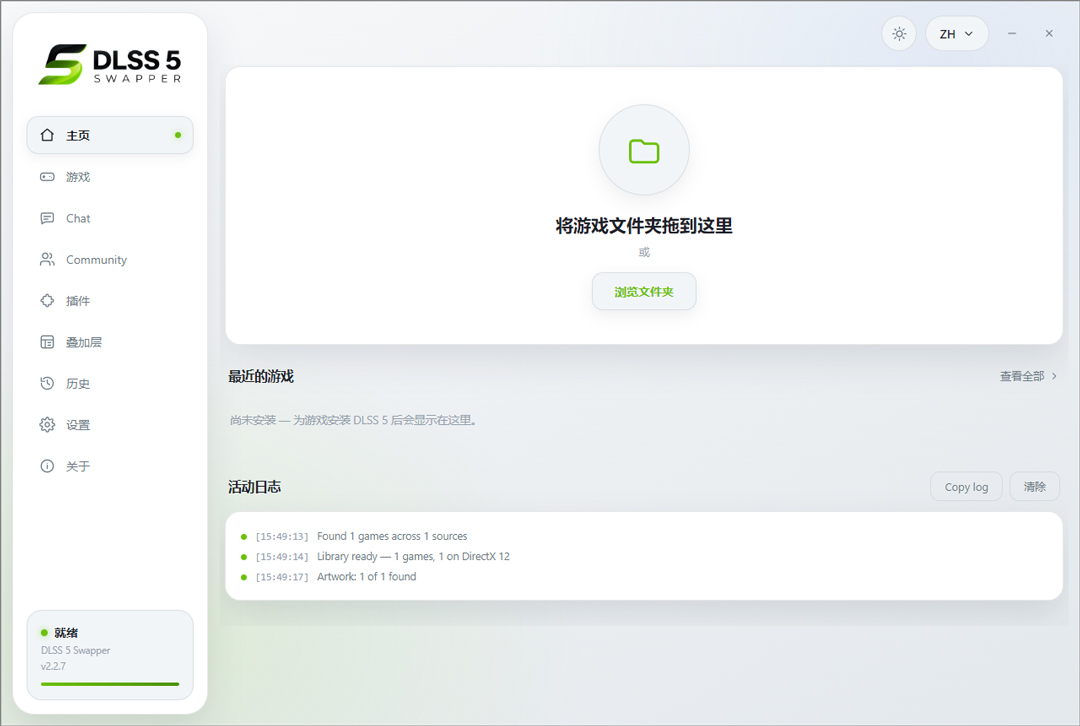Click the 设置 gear icon
Viewport: 1080px width, 726px height.
[47, 425]
